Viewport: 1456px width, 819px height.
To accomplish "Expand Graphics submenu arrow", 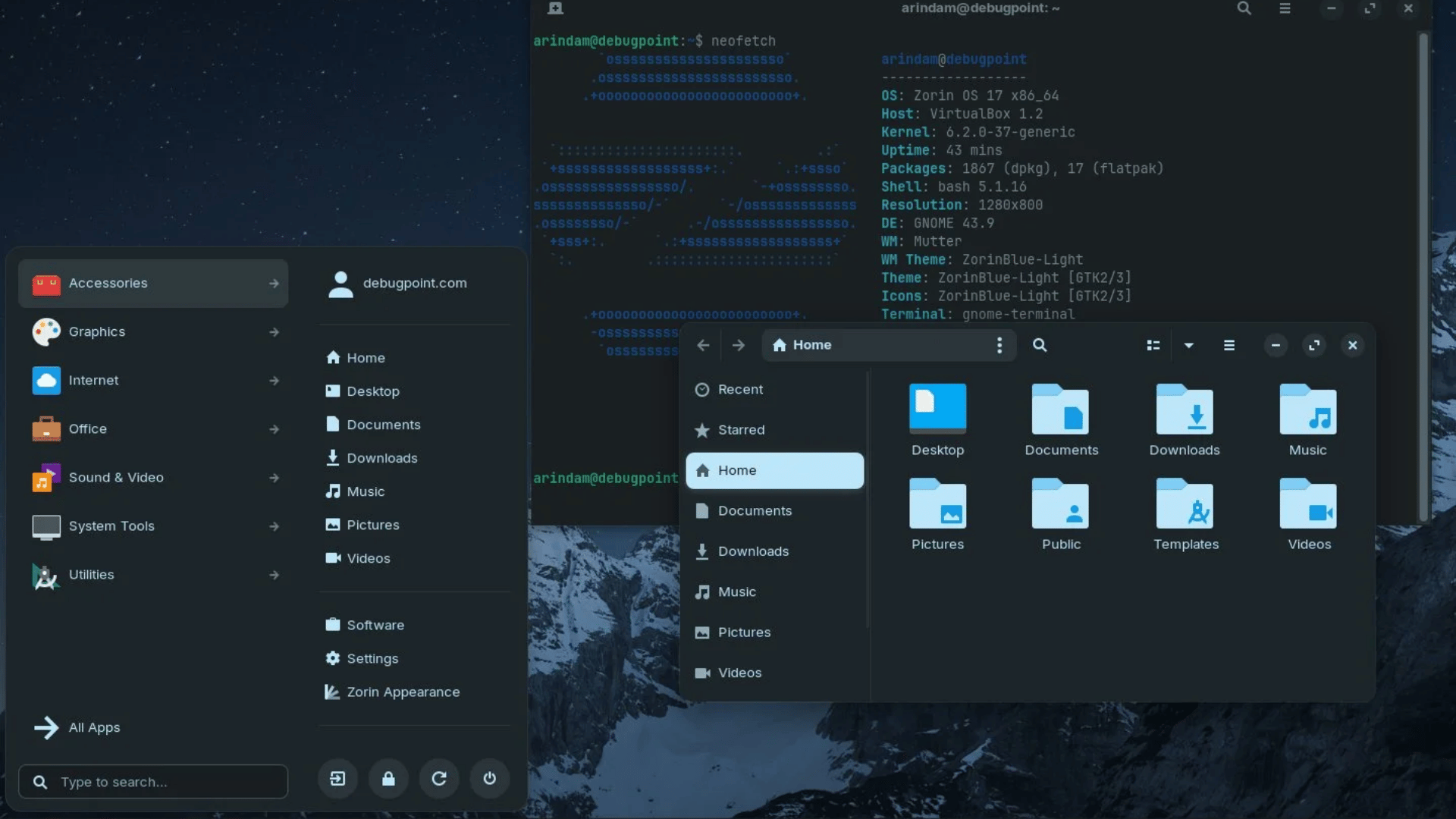I will (x=274, y=332).
